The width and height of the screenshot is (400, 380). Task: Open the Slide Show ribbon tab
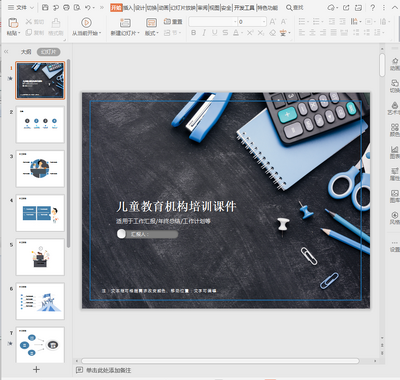(x=183, y=7)
